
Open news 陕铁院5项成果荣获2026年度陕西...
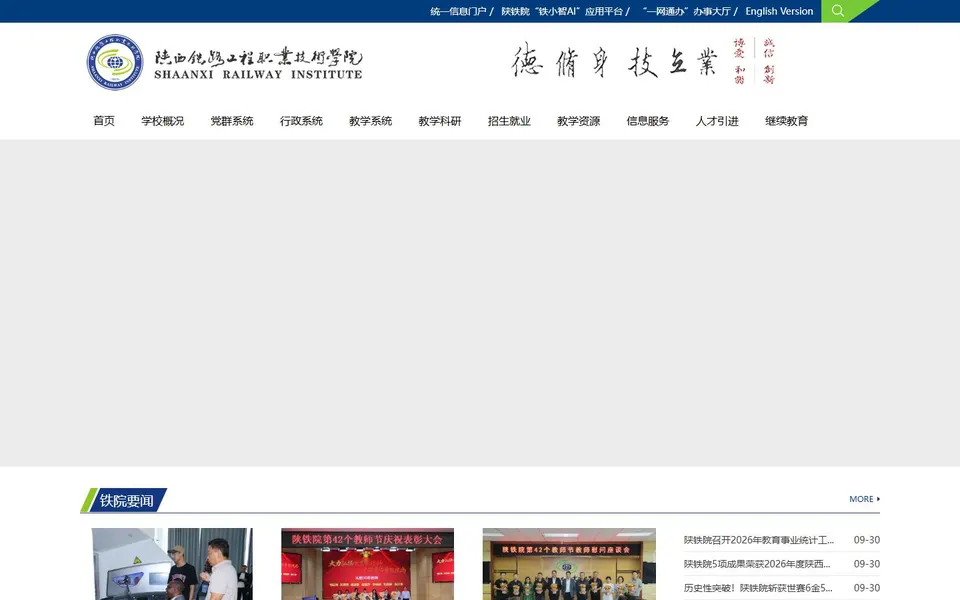[757, 564]
